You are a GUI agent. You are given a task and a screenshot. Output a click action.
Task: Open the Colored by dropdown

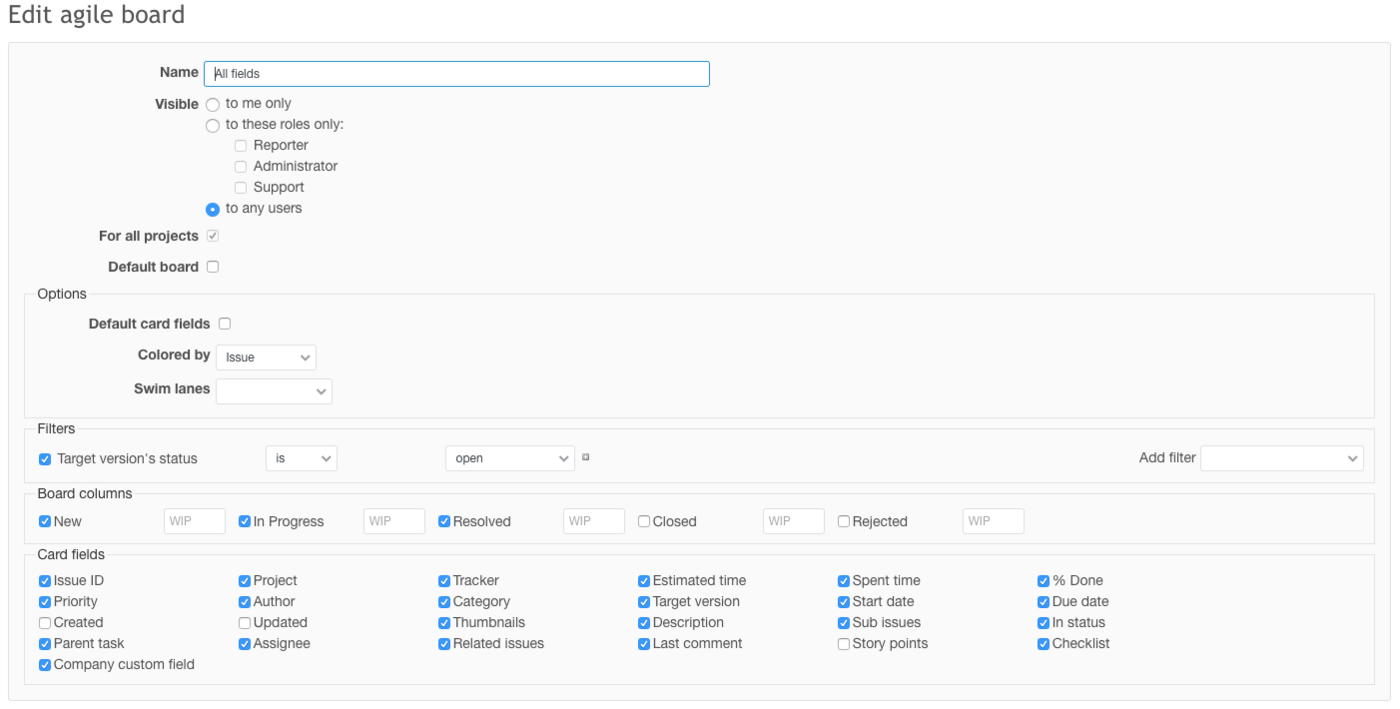click(266, 357)
